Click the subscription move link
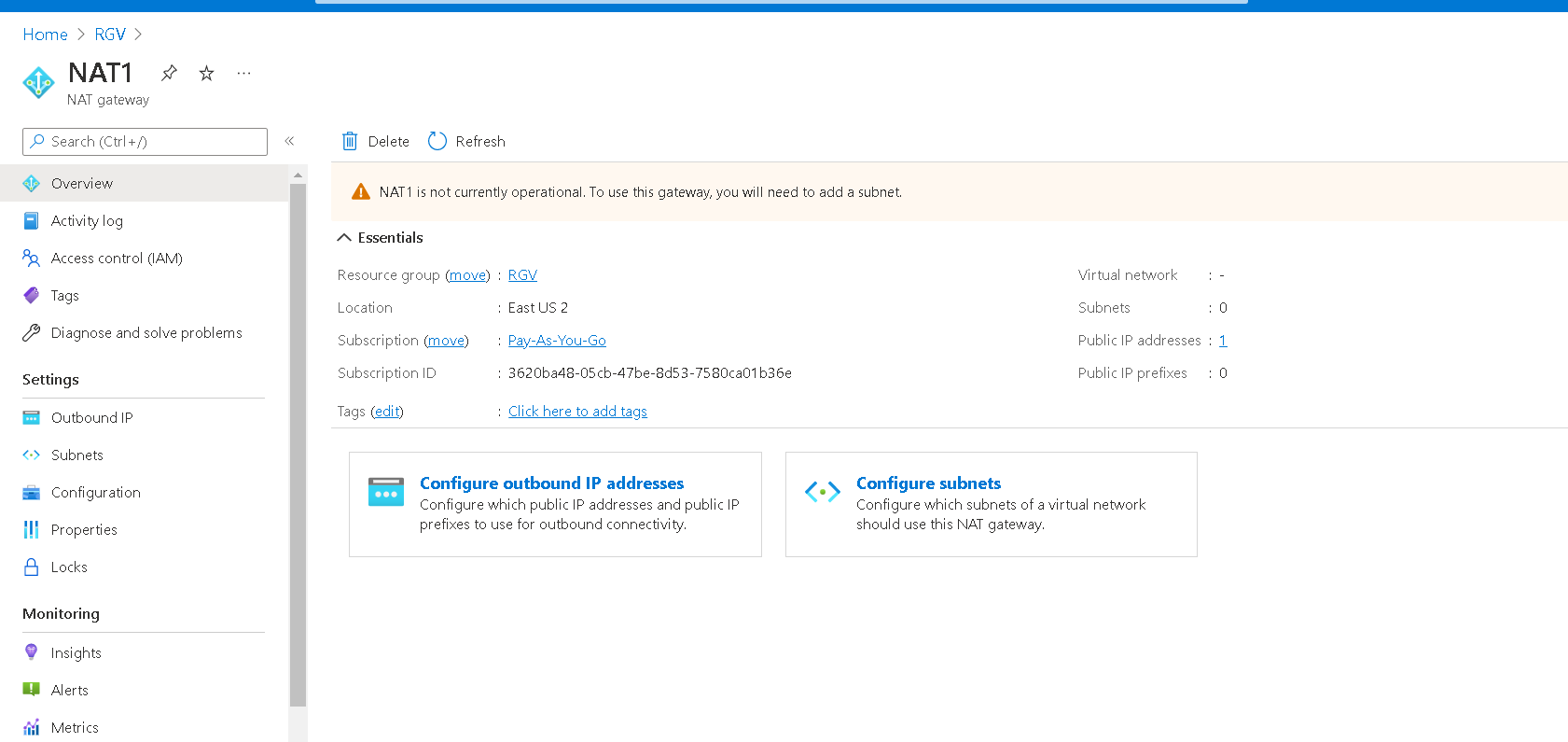 [x=446, y=341]
